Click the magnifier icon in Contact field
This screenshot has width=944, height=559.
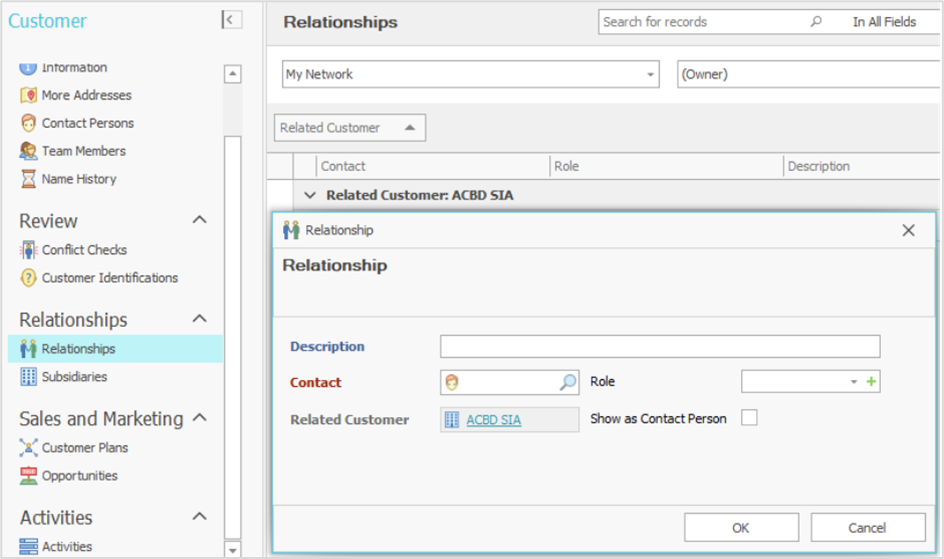(567, 382)
